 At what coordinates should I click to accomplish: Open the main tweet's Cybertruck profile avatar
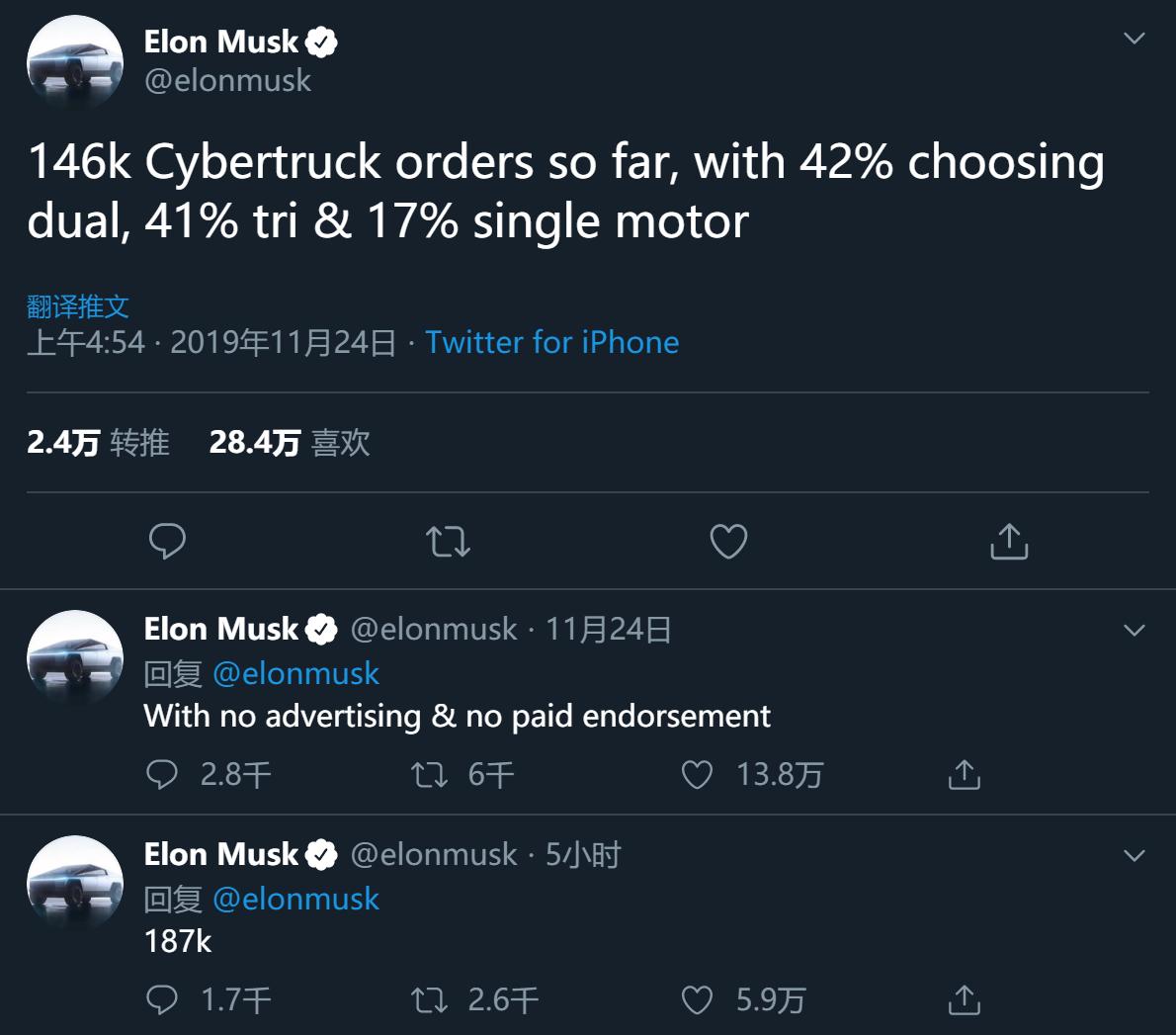coord(75,62)
